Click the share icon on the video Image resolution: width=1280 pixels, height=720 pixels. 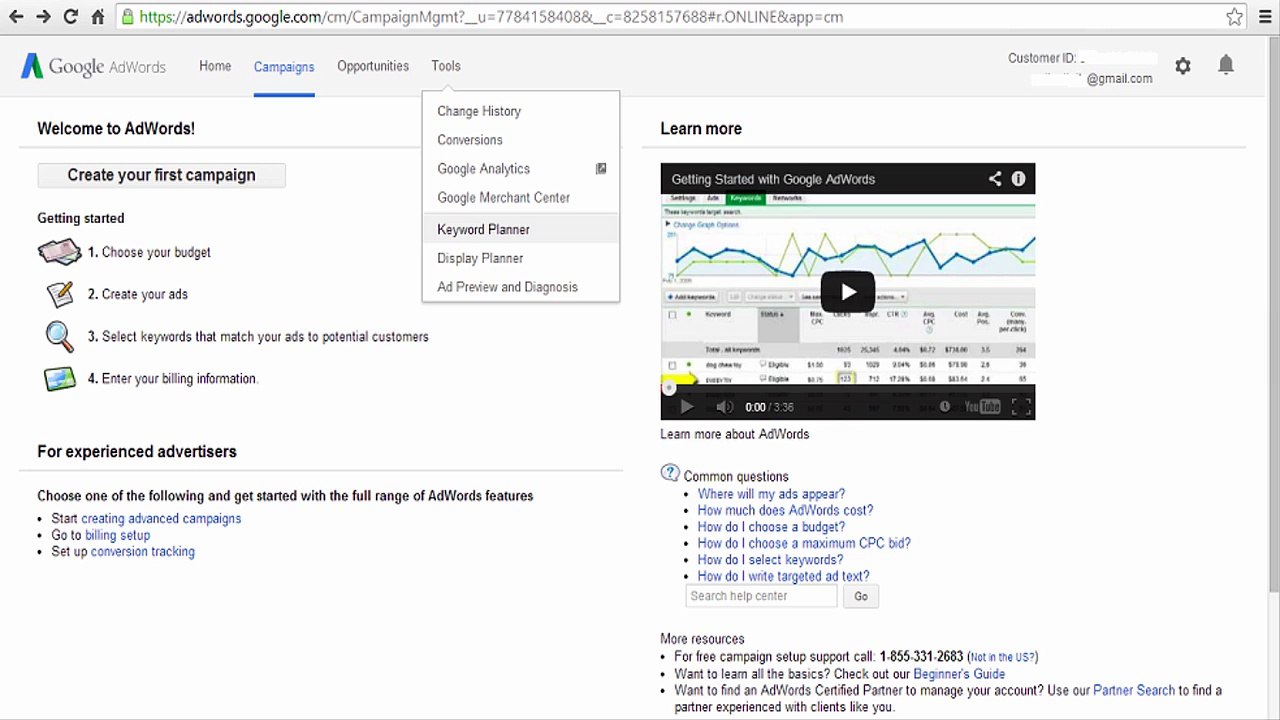tap(995, 179)
